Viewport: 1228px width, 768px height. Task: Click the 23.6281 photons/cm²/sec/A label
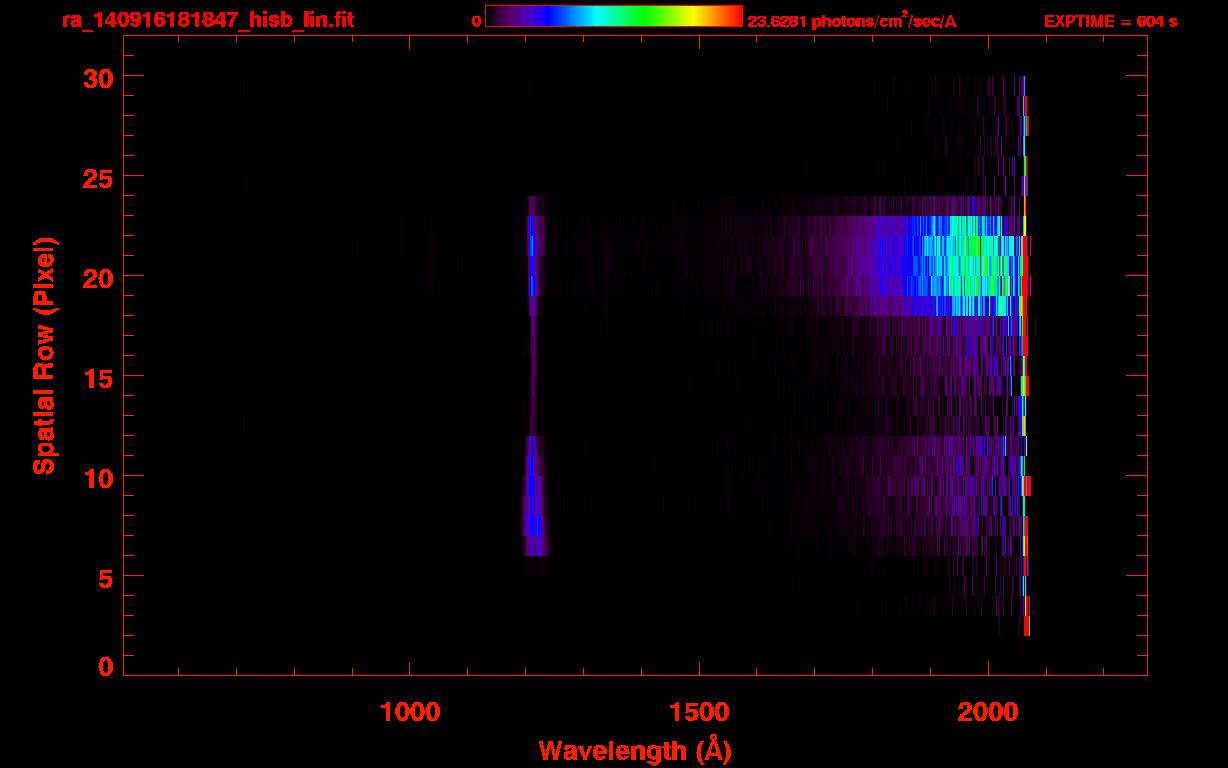point(852,22)
